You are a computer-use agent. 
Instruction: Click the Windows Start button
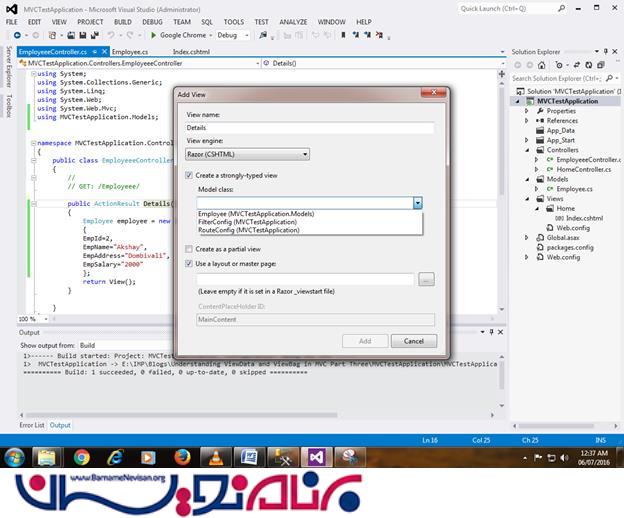click(15, 457)
